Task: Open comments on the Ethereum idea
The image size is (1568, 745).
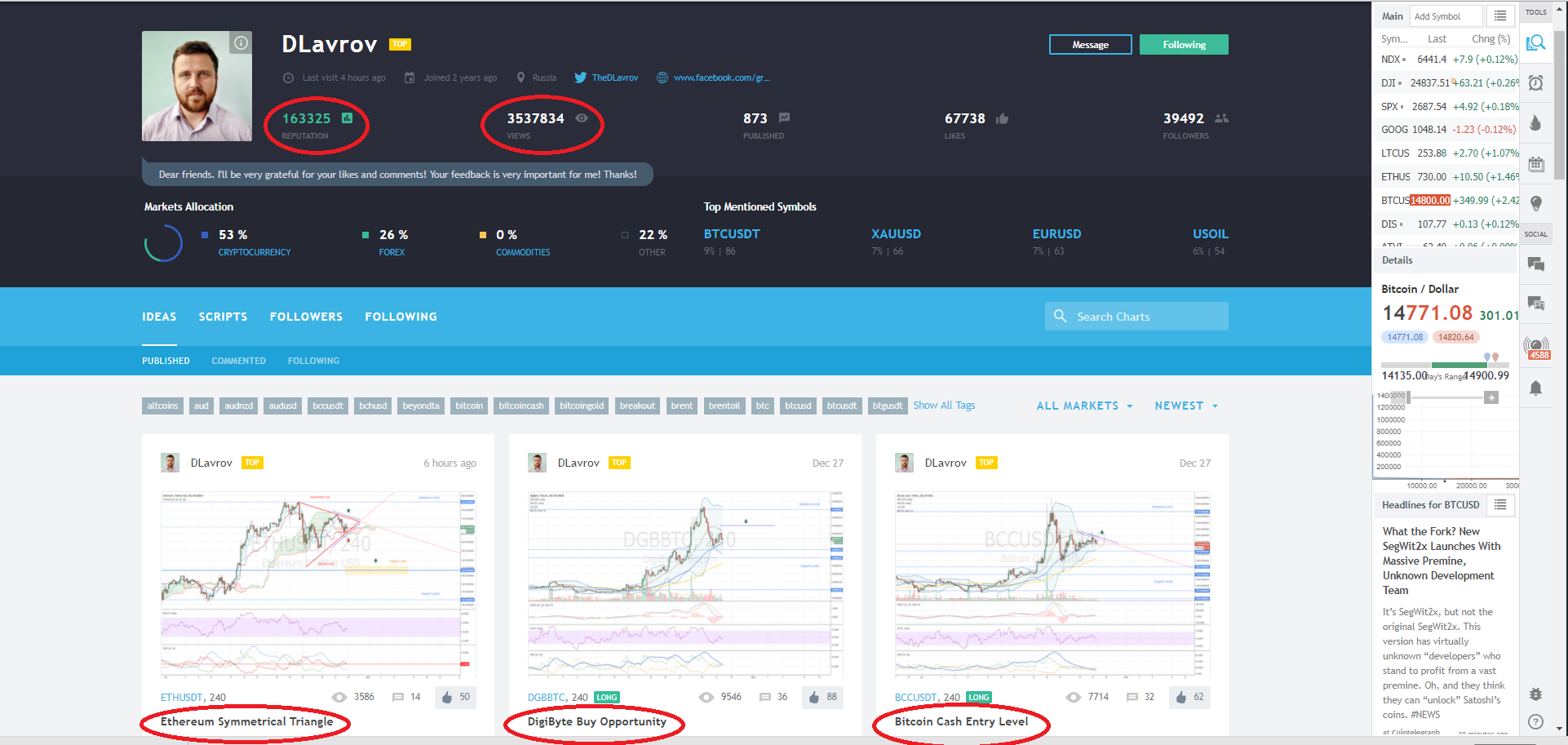Action: (x=406, y=697)
